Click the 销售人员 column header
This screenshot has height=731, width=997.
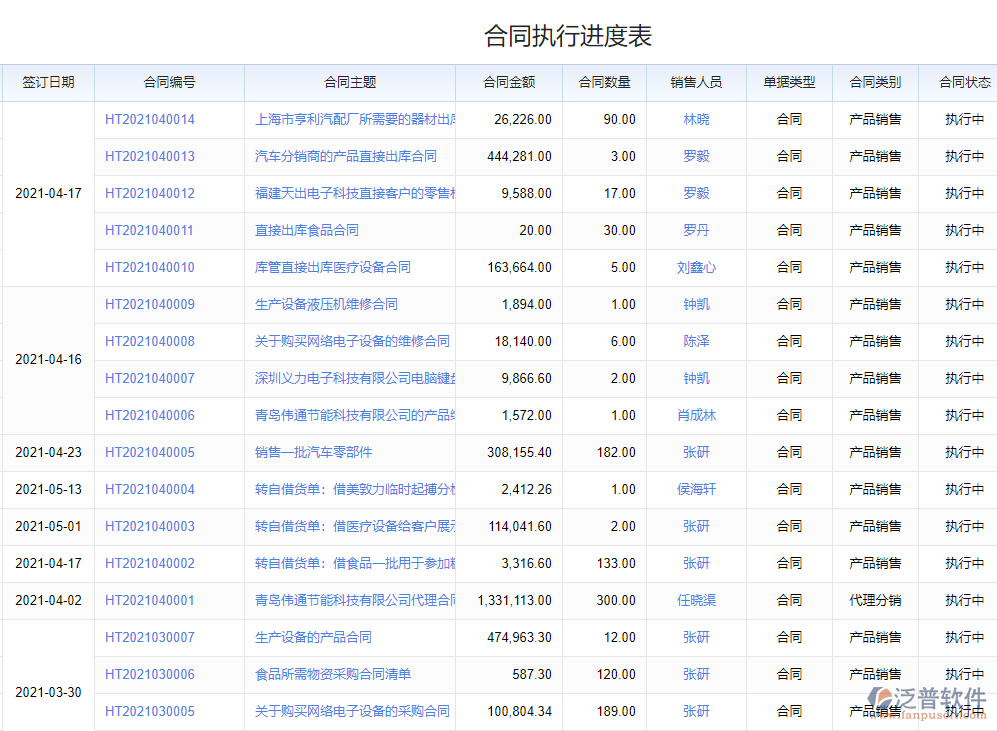click(x=696, y=82)
